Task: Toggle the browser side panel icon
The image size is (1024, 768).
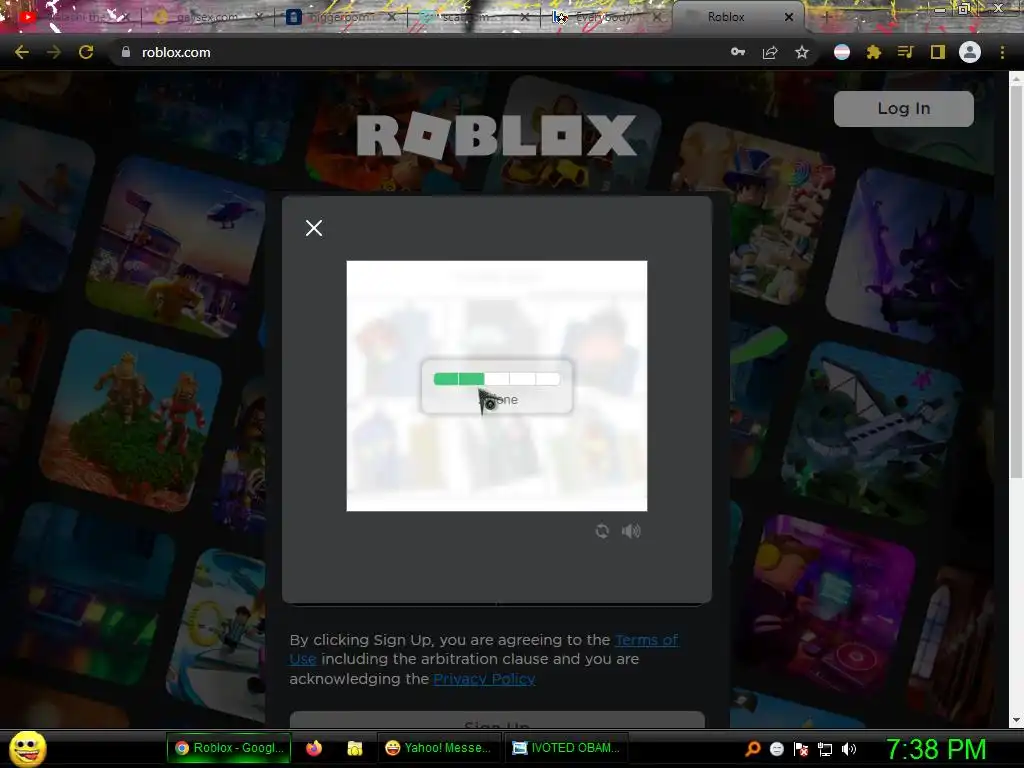Action: [x=938, y=52]
